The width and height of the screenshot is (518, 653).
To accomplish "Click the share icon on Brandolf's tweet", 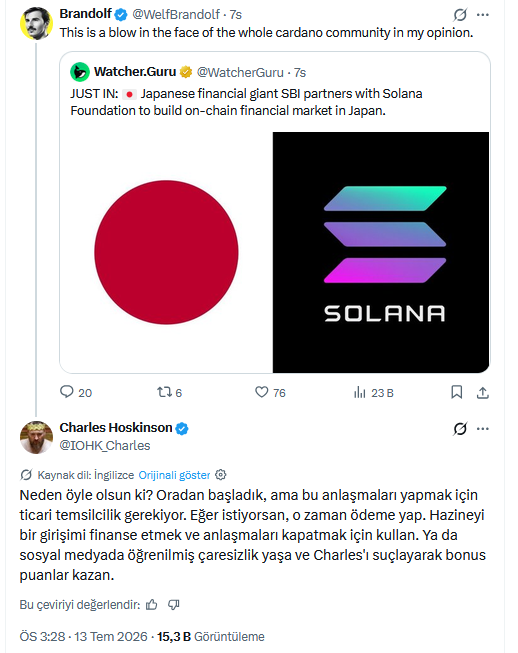I will click(x=483, y=392).
